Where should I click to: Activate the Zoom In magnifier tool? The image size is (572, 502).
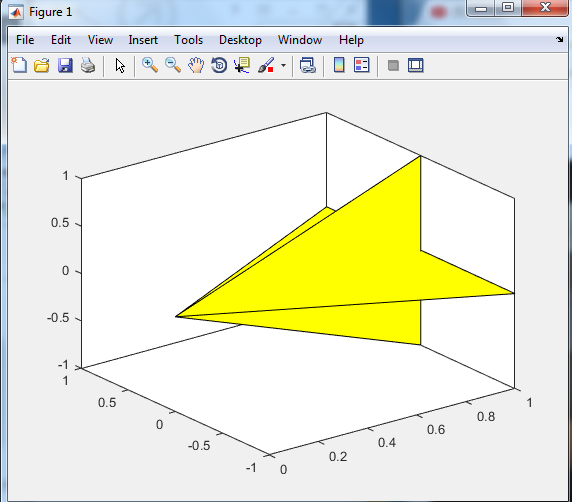coord(150,66)
